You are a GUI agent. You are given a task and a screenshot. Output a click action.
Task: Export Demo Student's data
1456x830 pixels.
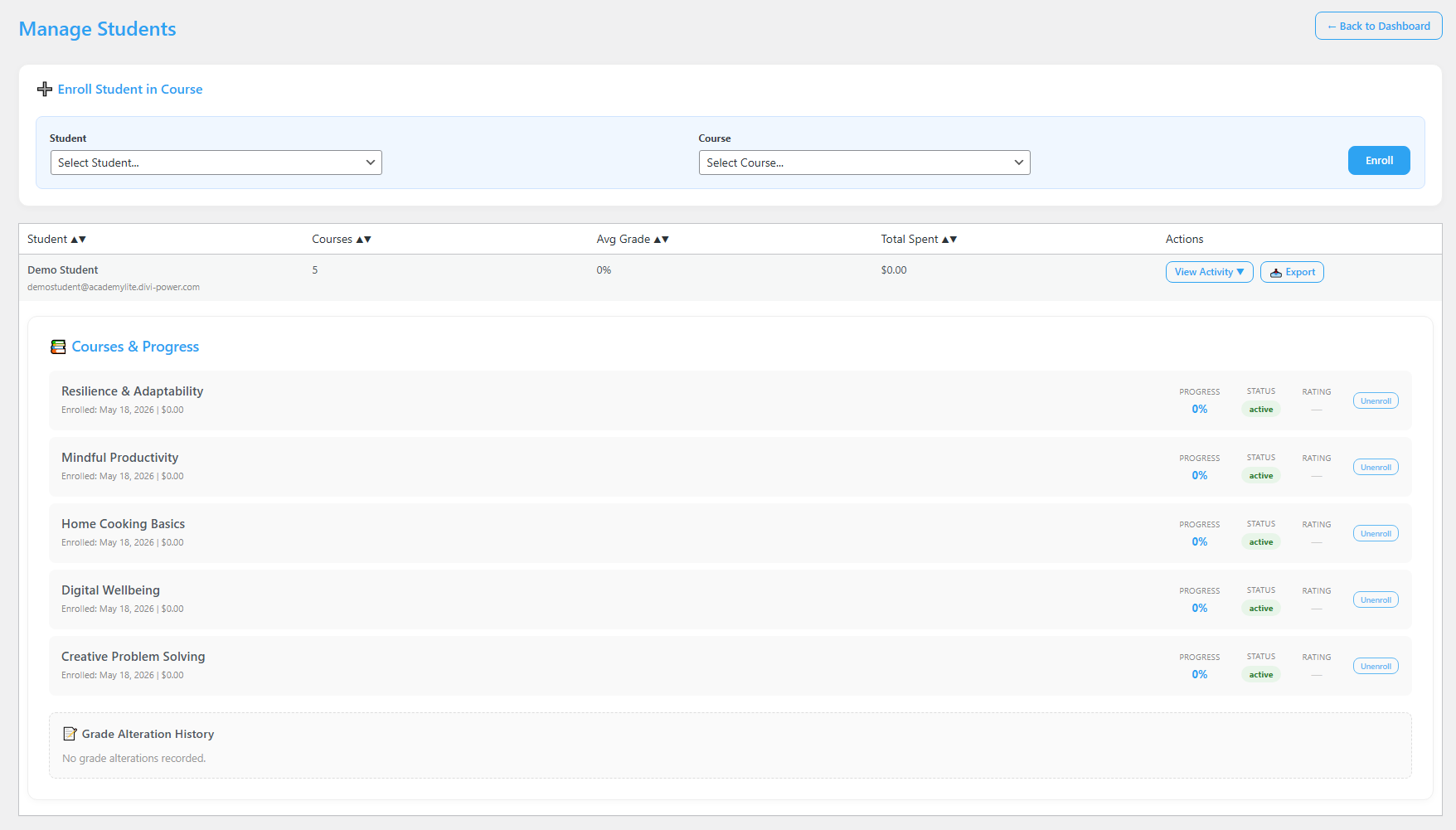tap(1292, 272)
